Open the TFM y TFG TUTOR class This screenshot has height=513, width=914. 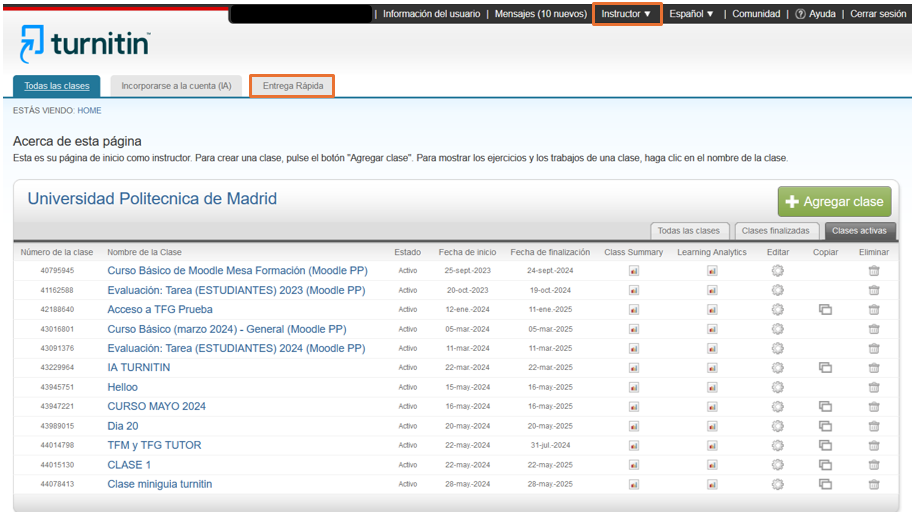[154, 445]
